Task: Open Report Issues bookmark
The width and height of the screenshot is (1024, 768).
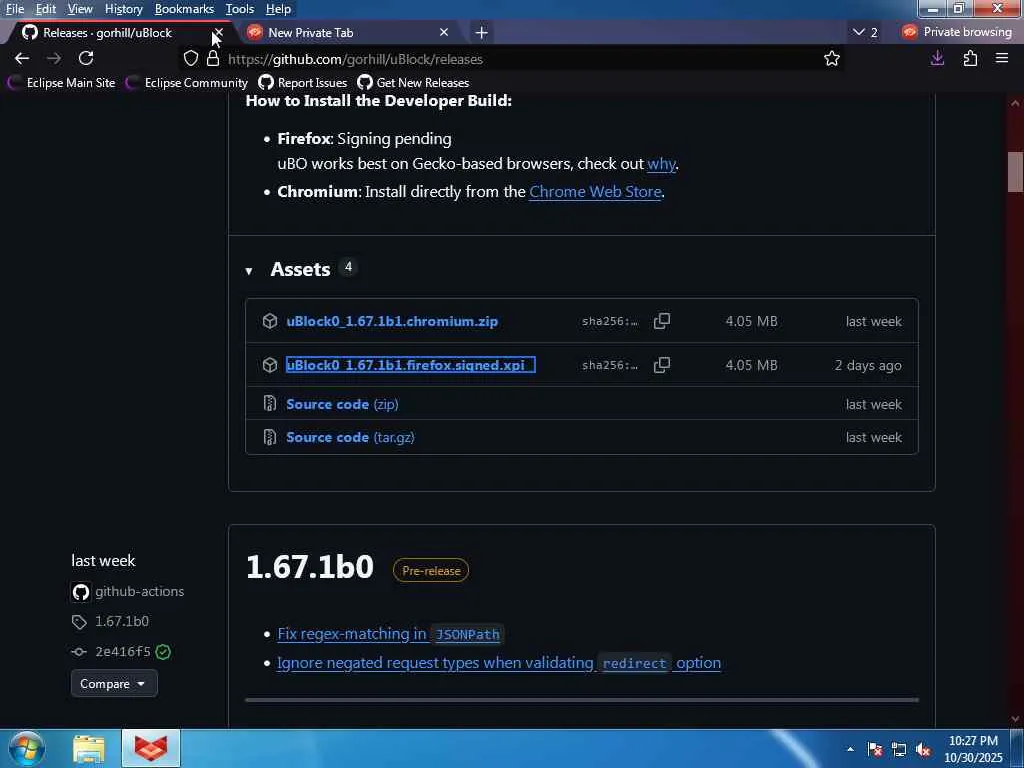Action: click(x=302, y=82)
